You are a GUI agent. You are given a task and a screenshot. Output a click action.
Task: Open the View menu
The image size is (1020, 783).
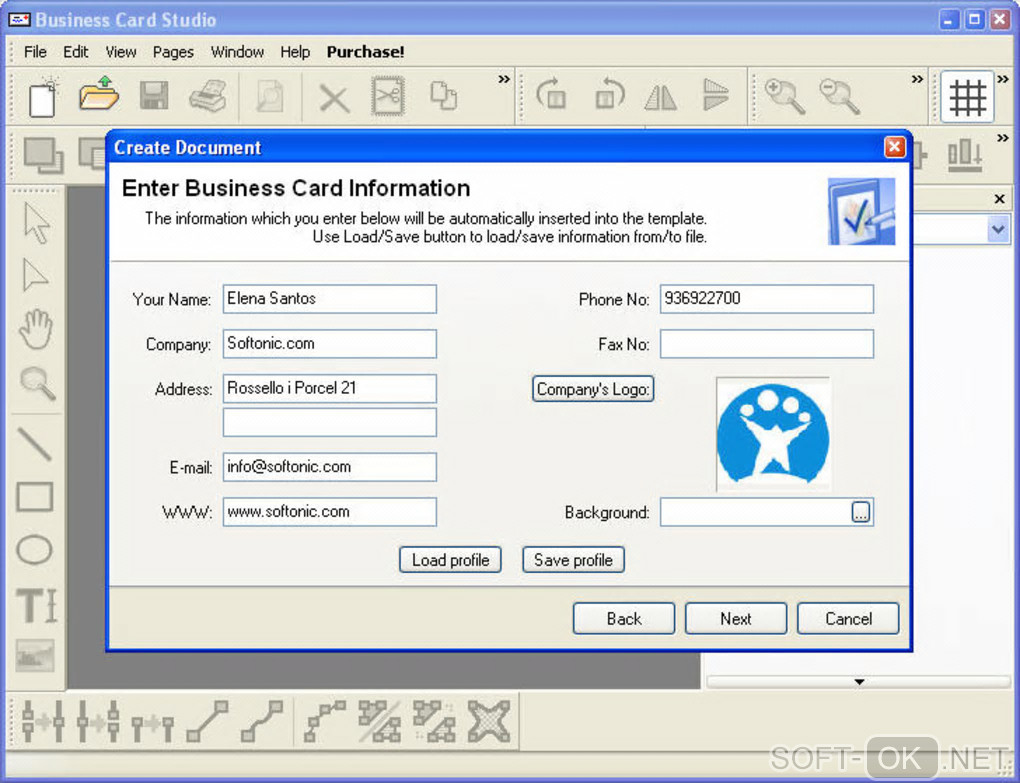121,52
